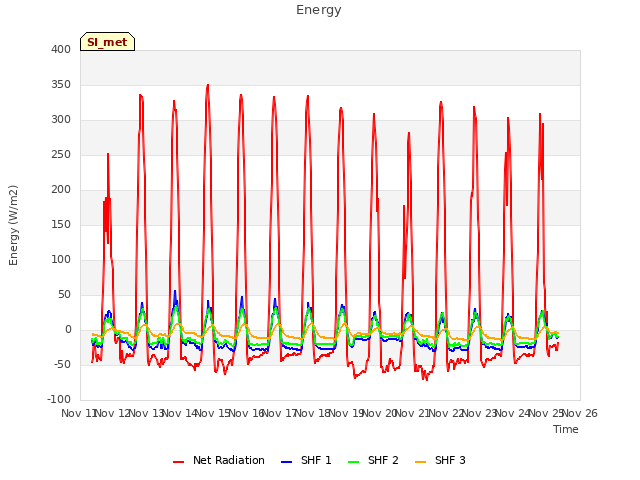
Task: Click the -50 y-axis tick label
Action: point(62,364)
